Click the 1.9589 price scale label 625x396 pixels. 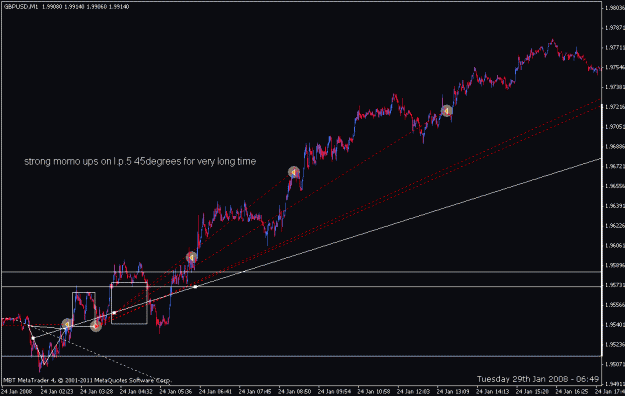tap(615, 265)
